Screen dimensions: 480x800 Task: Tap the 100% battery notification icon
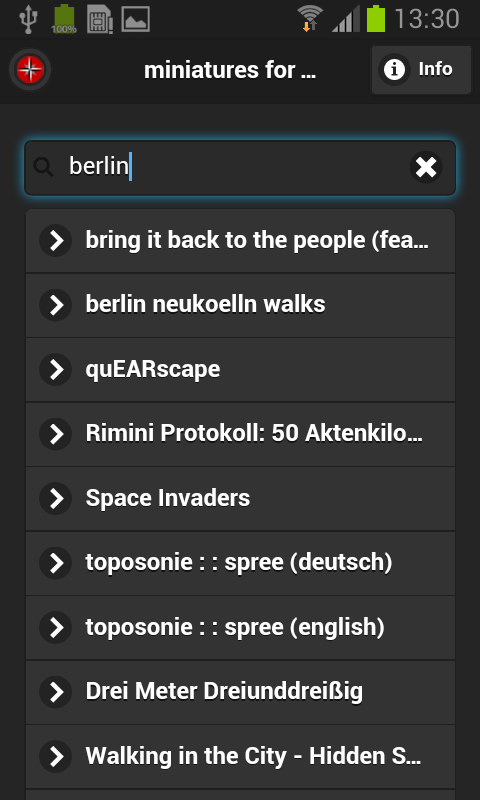(64, 19)
